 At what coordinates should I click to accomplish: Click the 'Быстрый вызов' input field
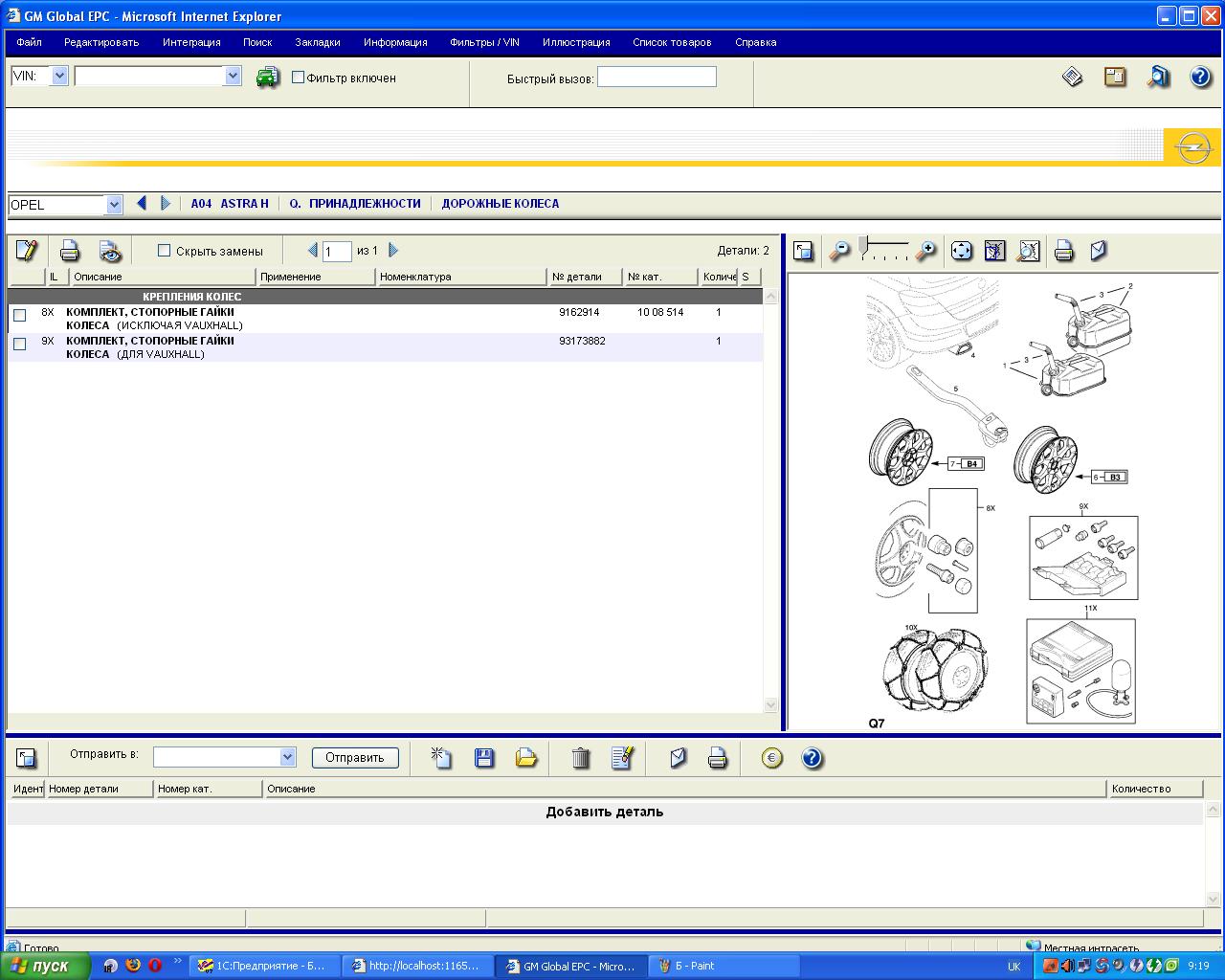657,78
